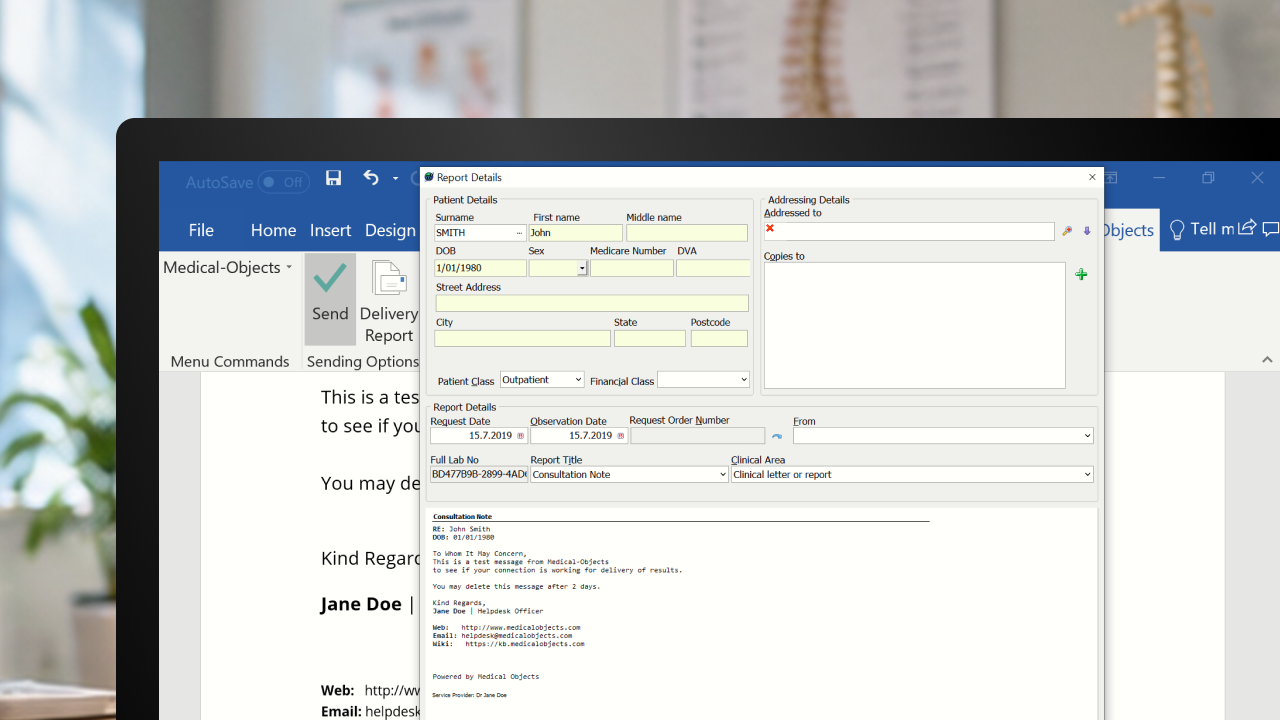
Task: Click the First name field
Action: coord(576,233)
